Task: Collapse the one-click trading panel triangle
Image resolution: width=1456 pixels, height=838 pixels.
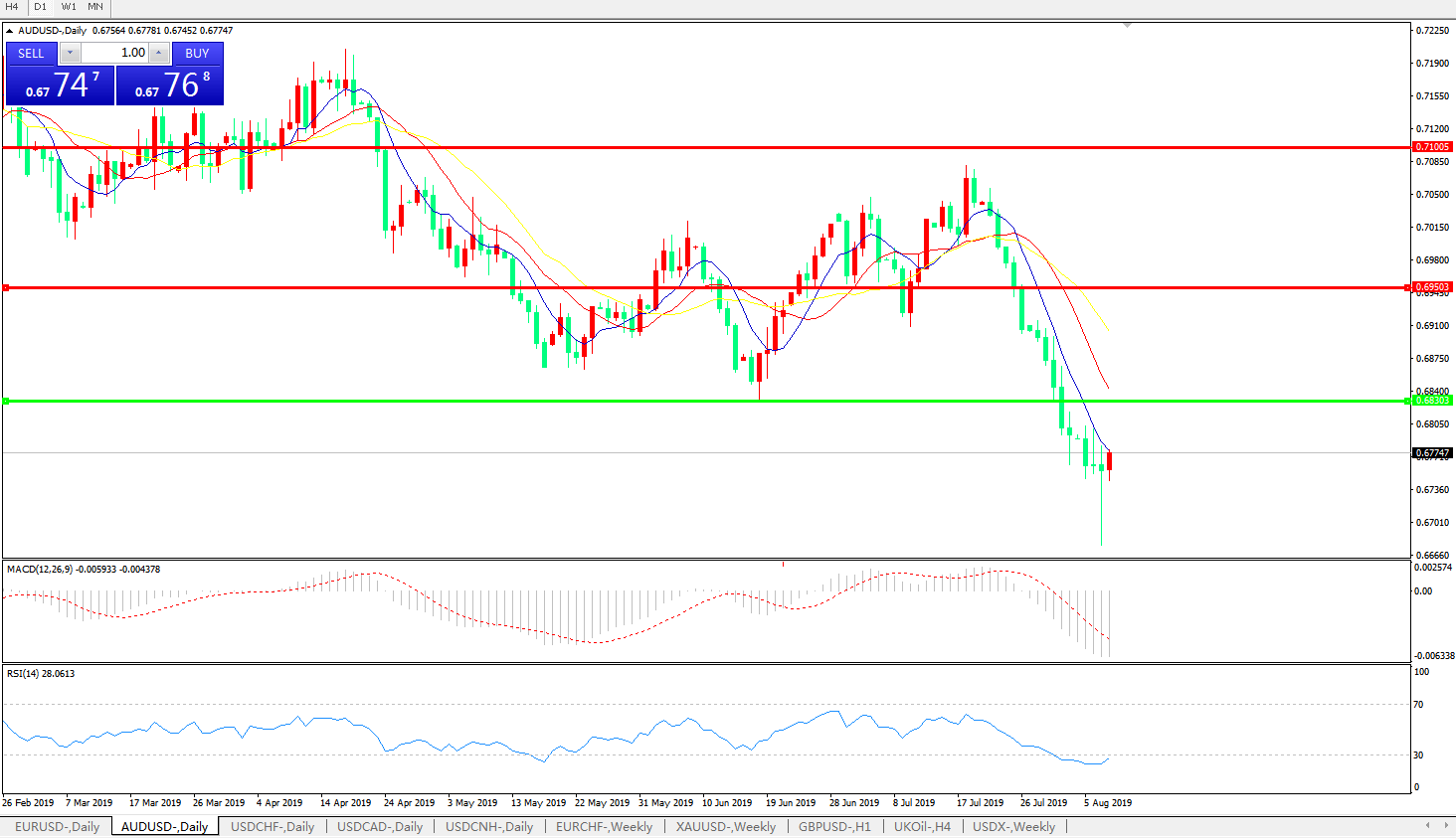Action: click(x=10, y=31)
